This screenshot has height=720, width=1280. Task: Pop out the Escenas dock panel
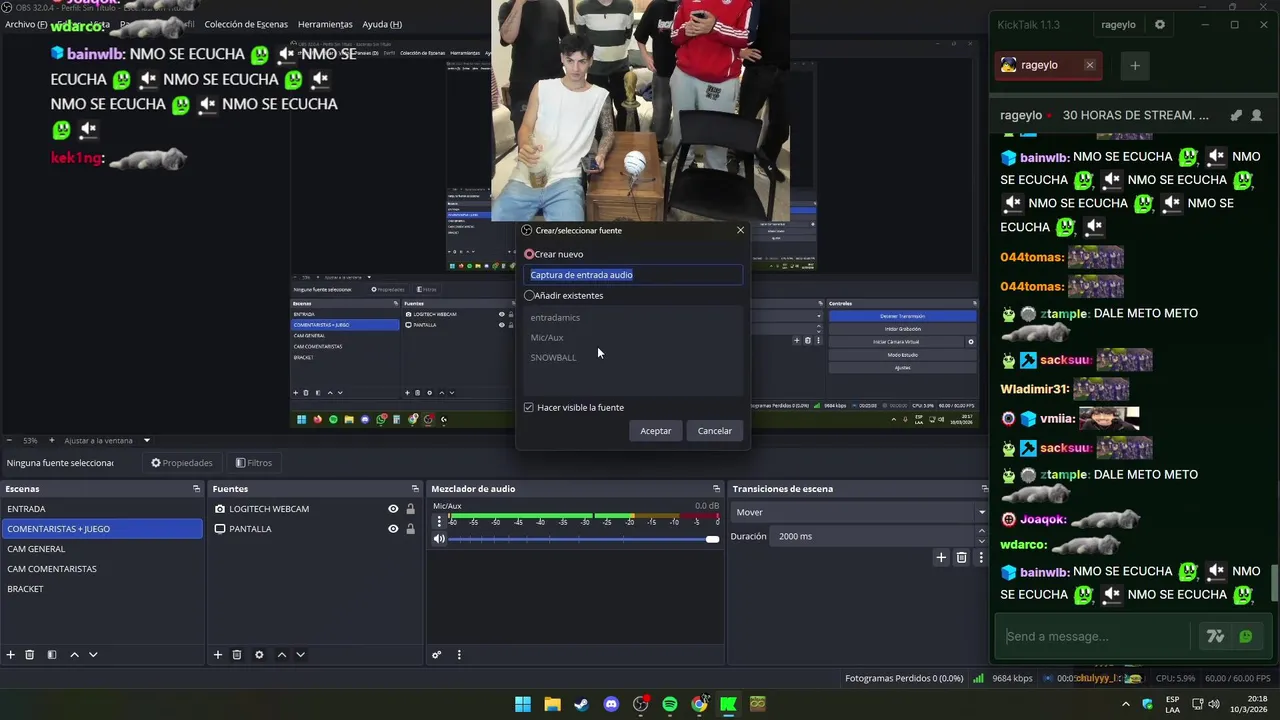196,489
